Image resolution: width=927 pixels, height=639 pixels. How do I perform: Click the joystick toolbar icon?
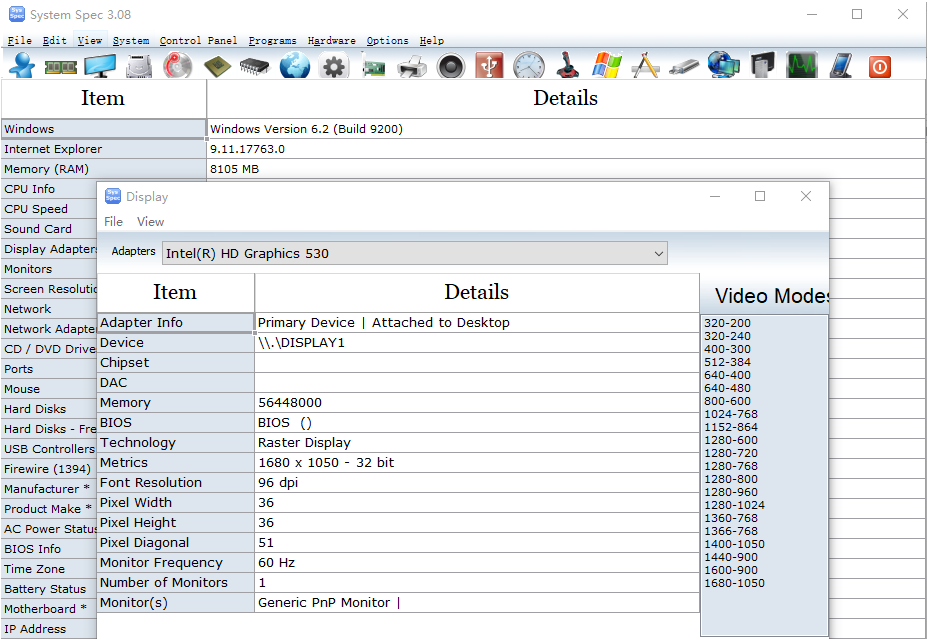567,66
